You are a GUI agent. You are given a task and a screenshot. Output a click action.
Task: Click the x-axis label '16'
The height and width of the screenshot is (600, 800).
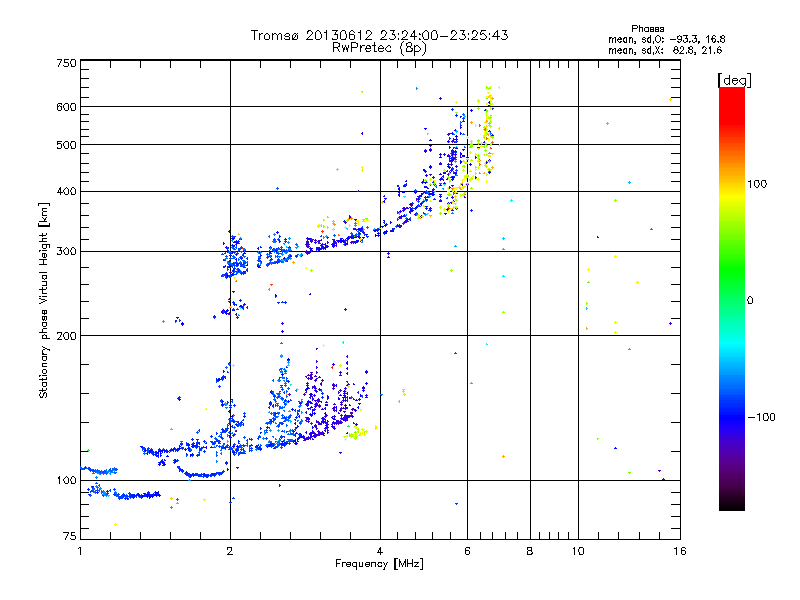click(x=680, y=551)
